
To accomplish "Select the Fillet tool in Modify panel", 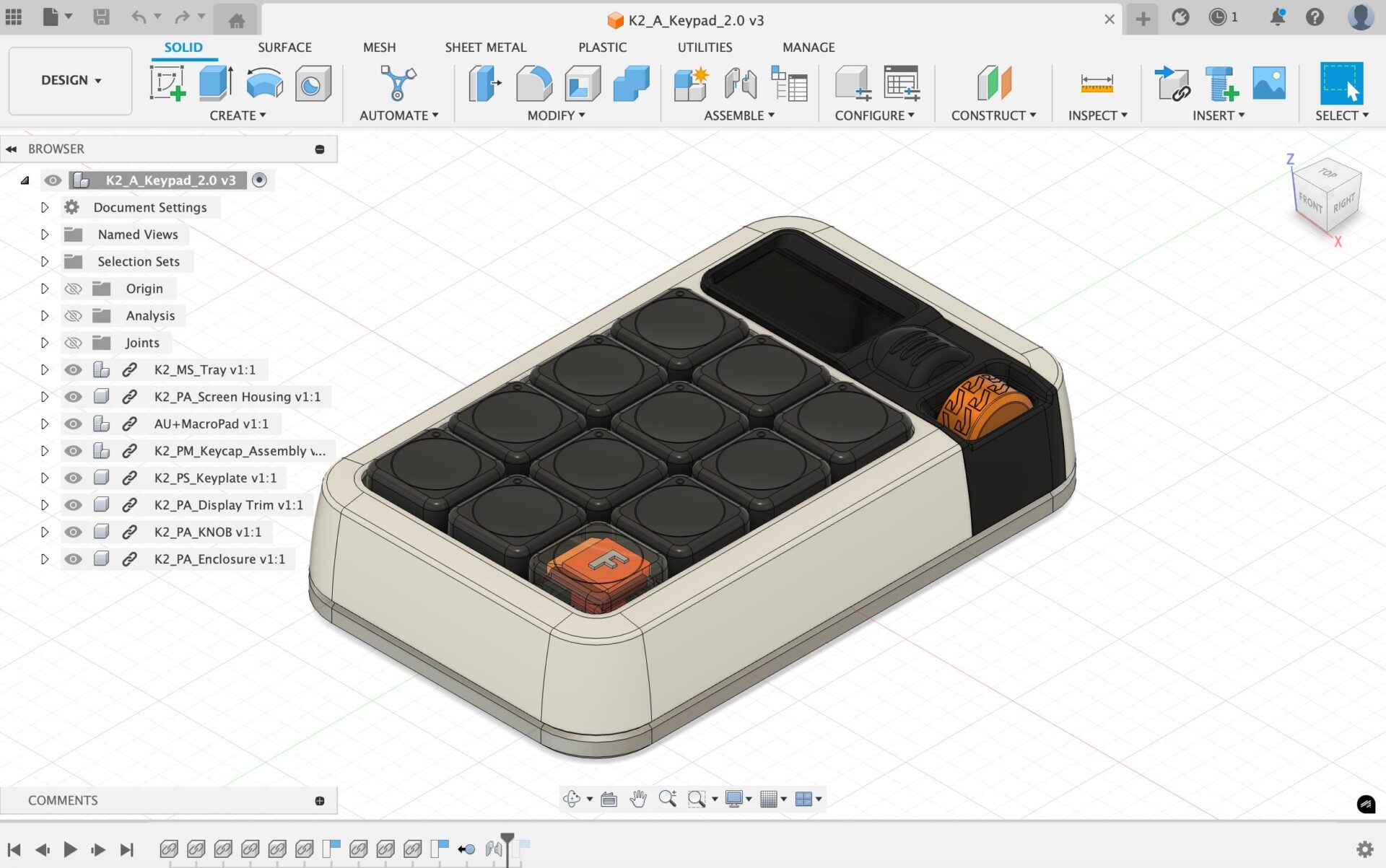I will click(534, 83).
